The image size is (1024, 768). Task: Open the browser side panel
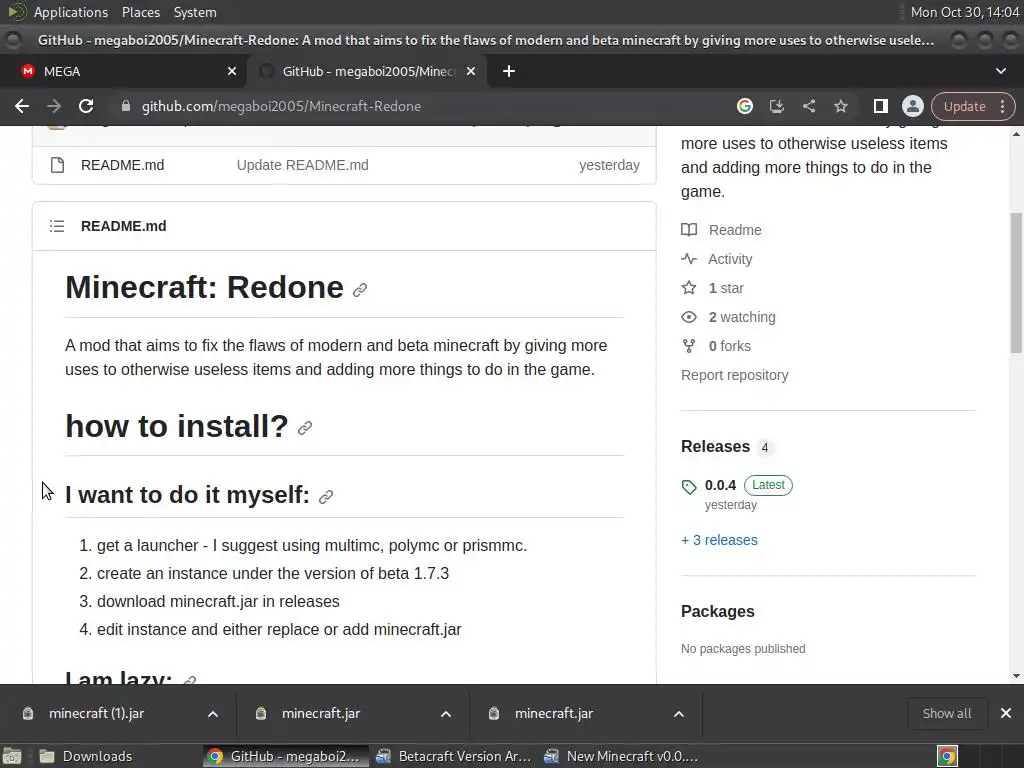click(880, 106)
